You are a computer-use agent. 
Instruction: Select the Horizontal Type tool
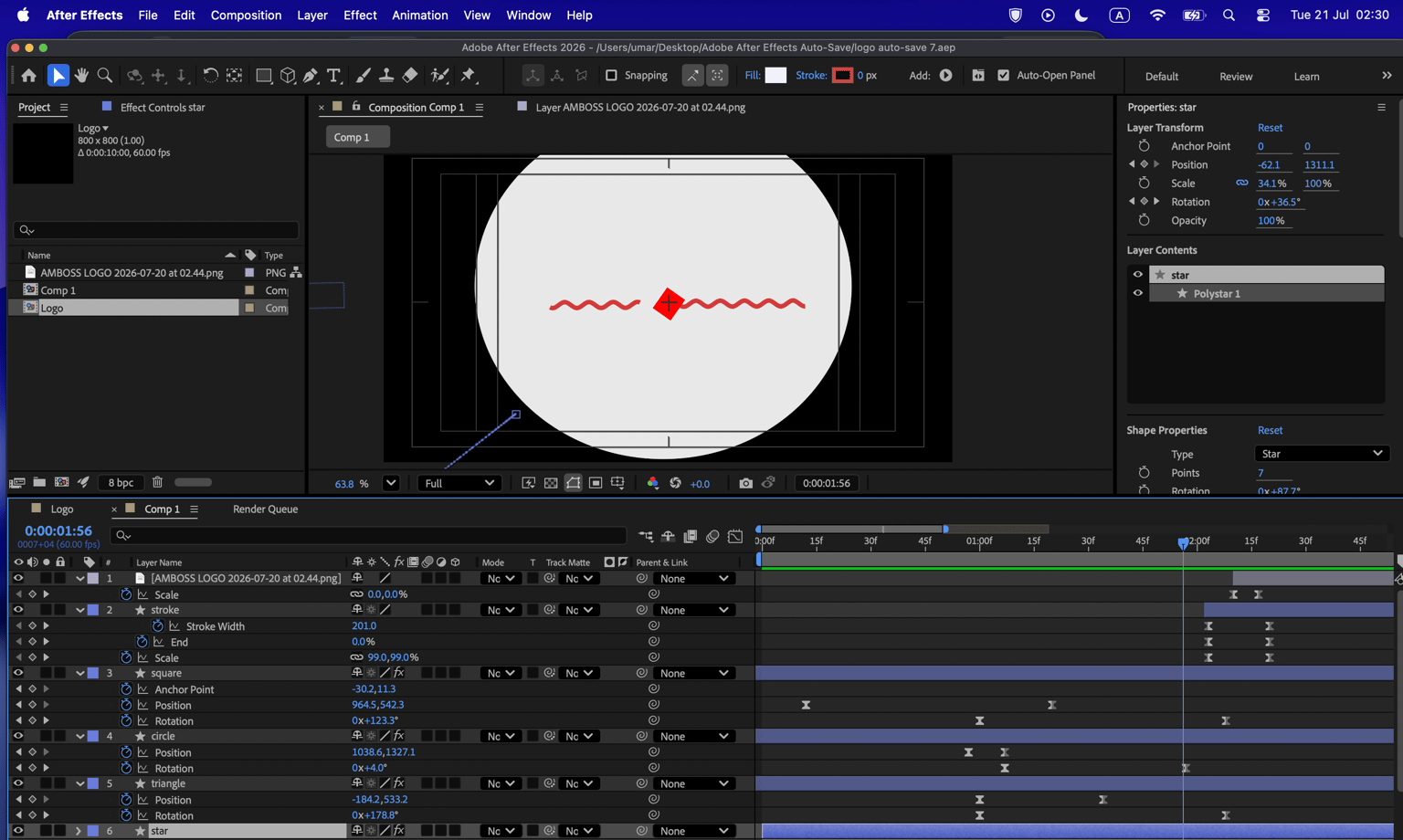[x=333, y=76]
